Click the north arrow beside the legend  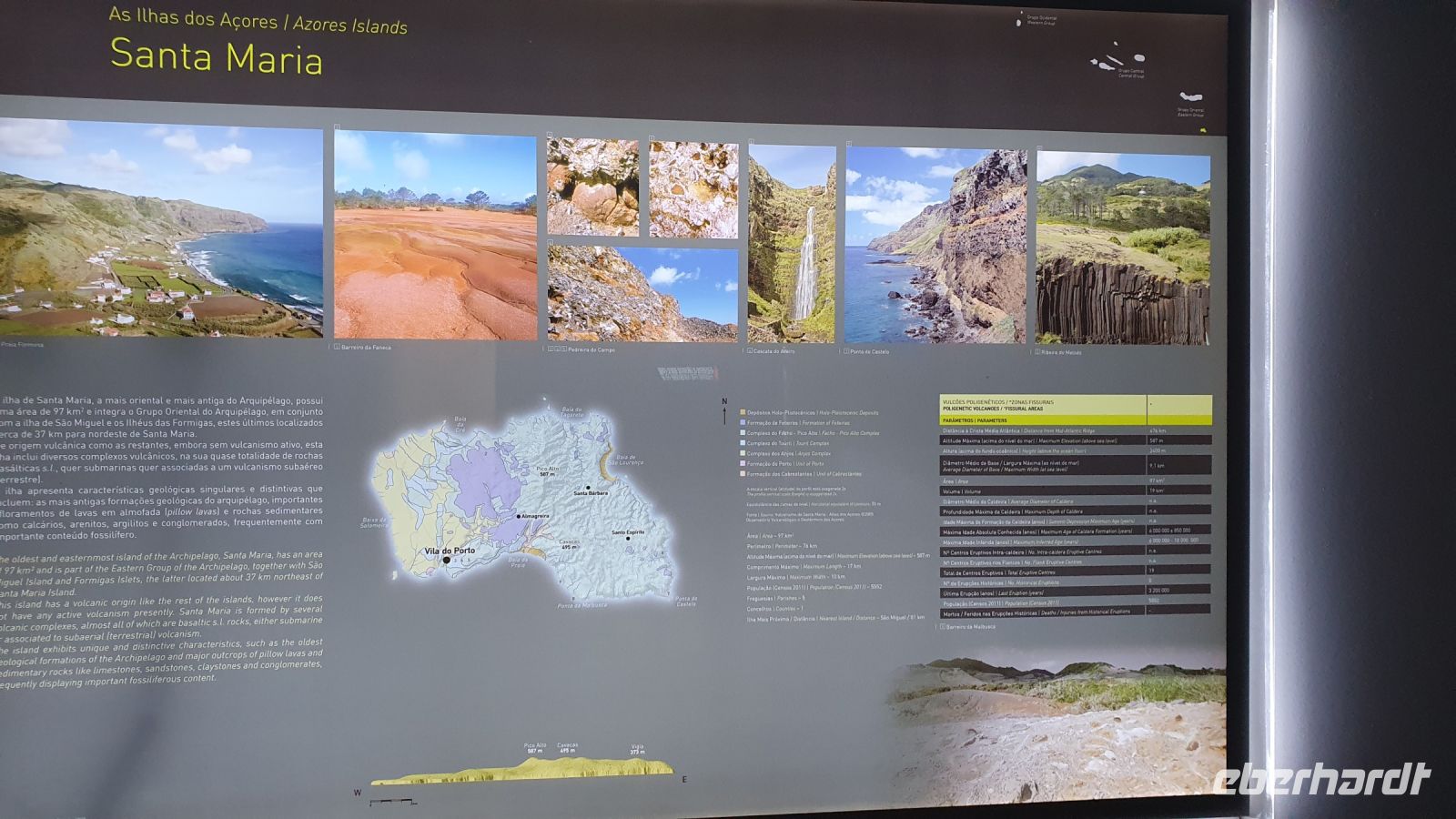pos(724,412)
